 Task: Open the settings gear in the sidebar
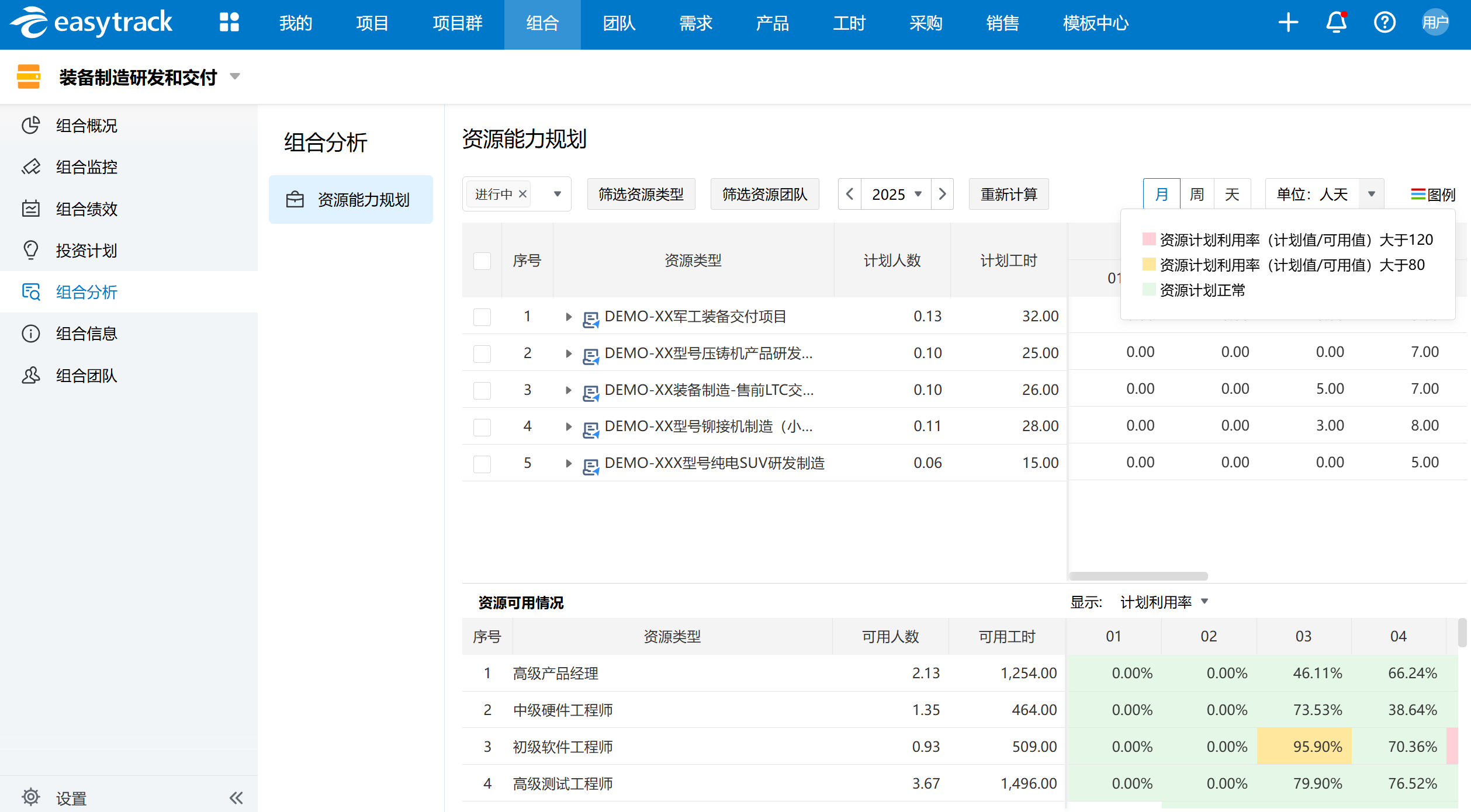point(30,797)
